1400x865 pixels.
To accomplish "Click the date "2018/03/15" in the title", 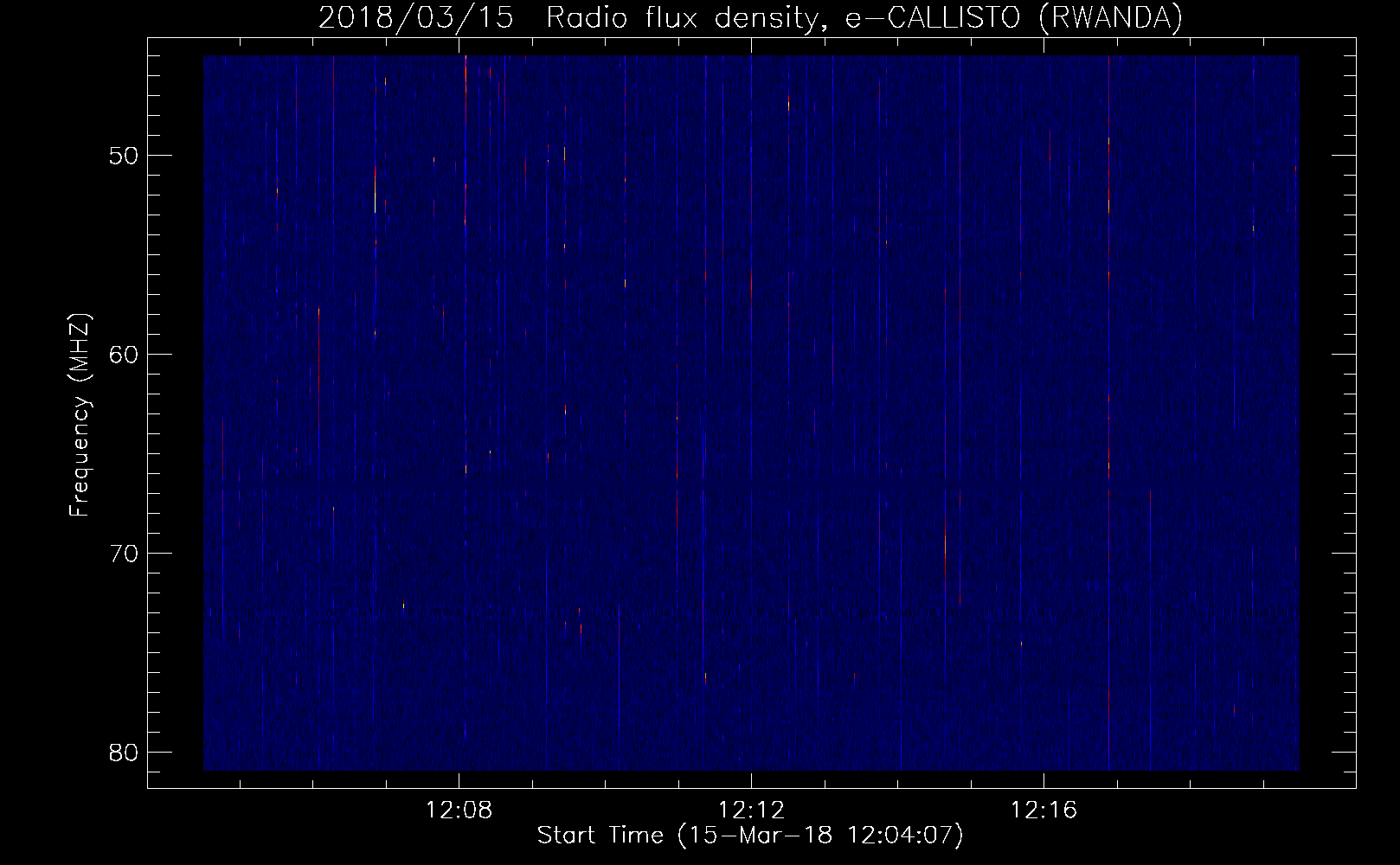I will point(418,17).
